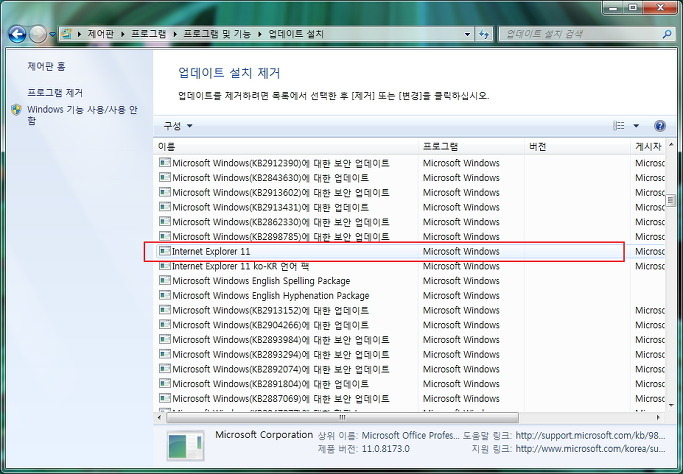Open the www.microsoft.com/korea 지원 링크

(x=590, y=449)
